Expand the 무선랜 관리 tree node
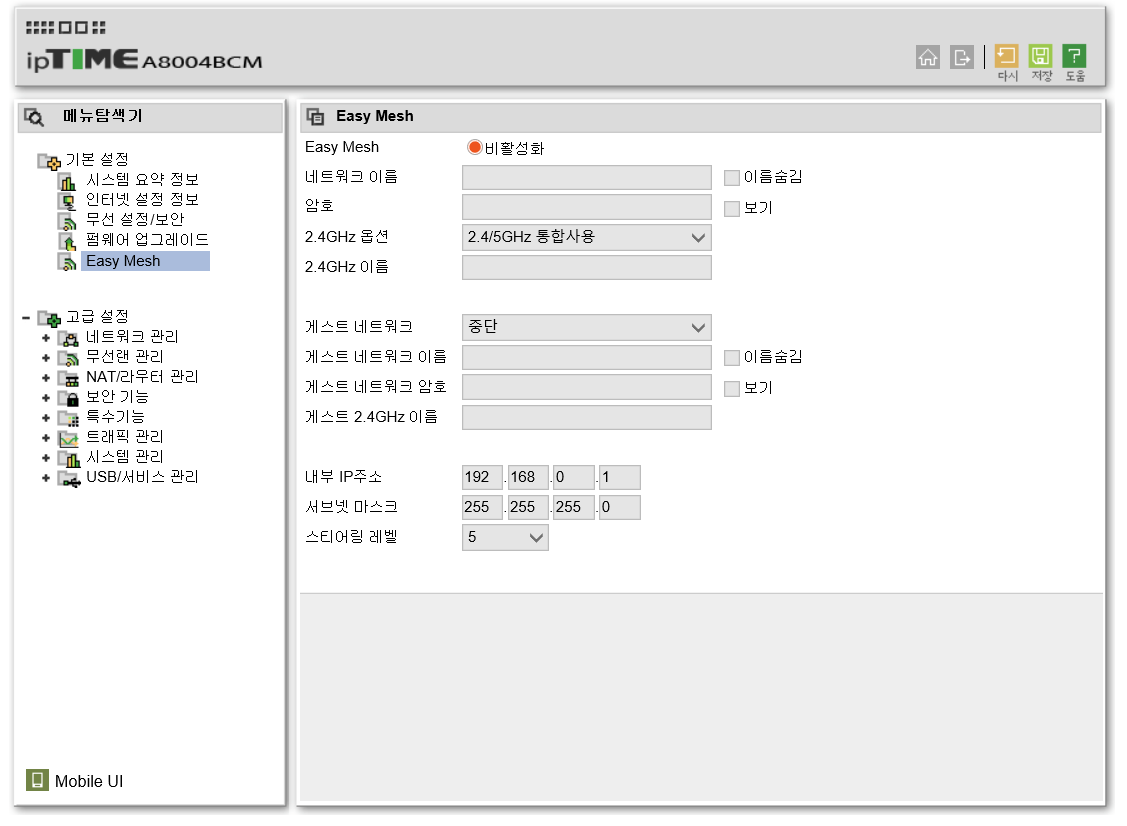The image size is (1127, 826). tap(46, 357)
